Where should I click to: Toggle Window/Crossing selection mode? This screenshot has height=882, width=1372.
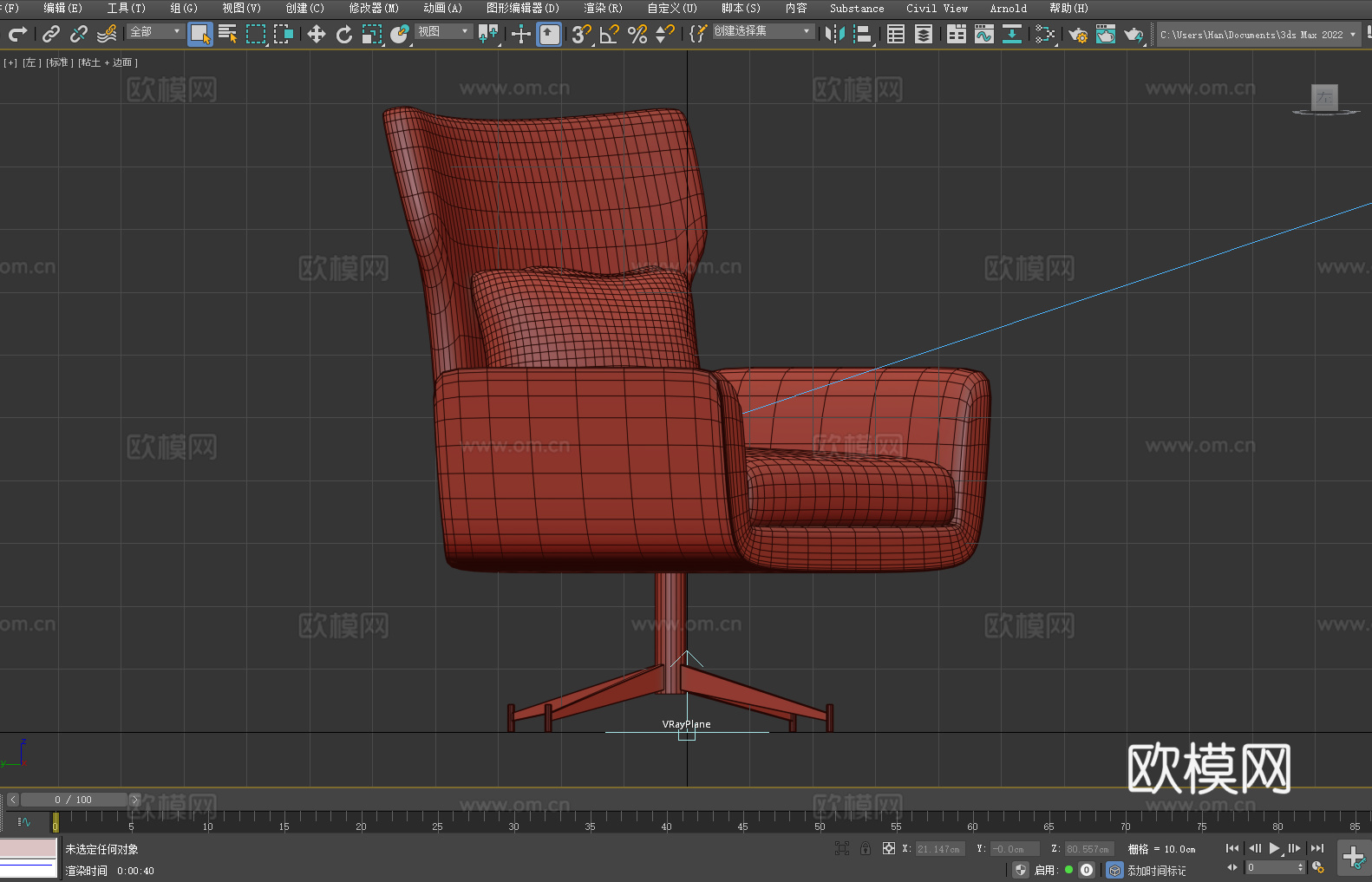284,34
